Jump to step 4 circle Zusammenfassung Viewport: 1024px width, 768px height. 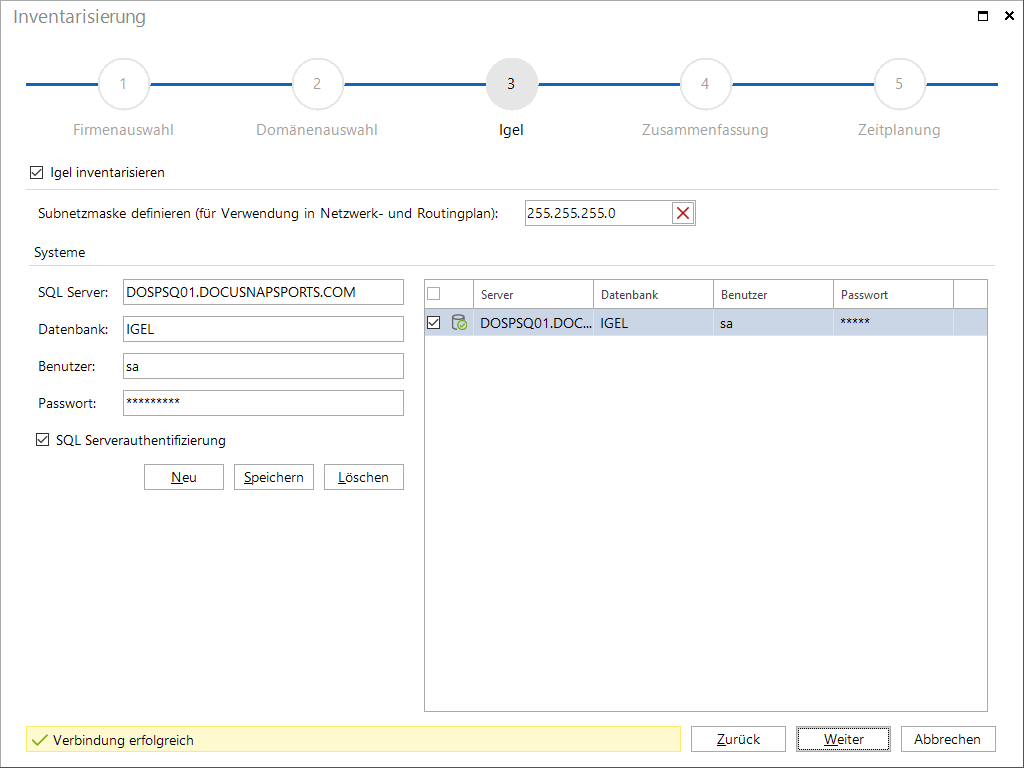click(x=705, y=84)
